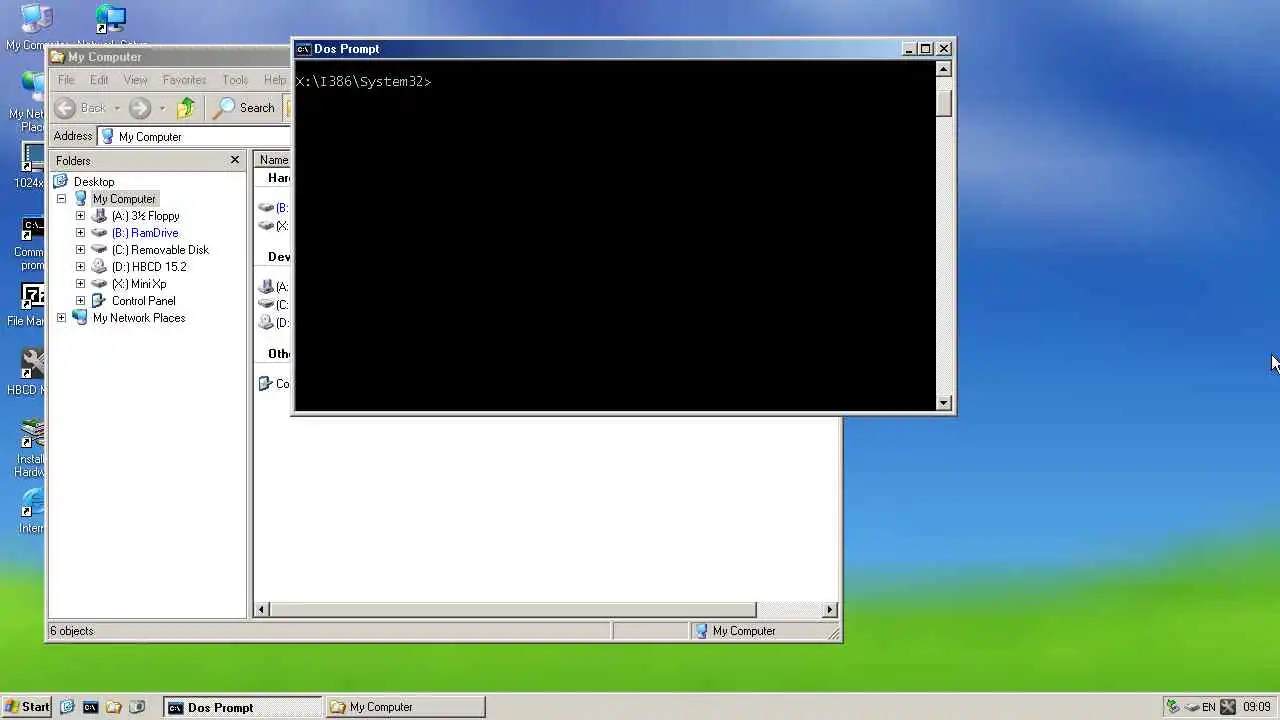This screenshot has width=1280, height=720.
Task: Collapse the My Computer tree node
Action: (62, 199)
